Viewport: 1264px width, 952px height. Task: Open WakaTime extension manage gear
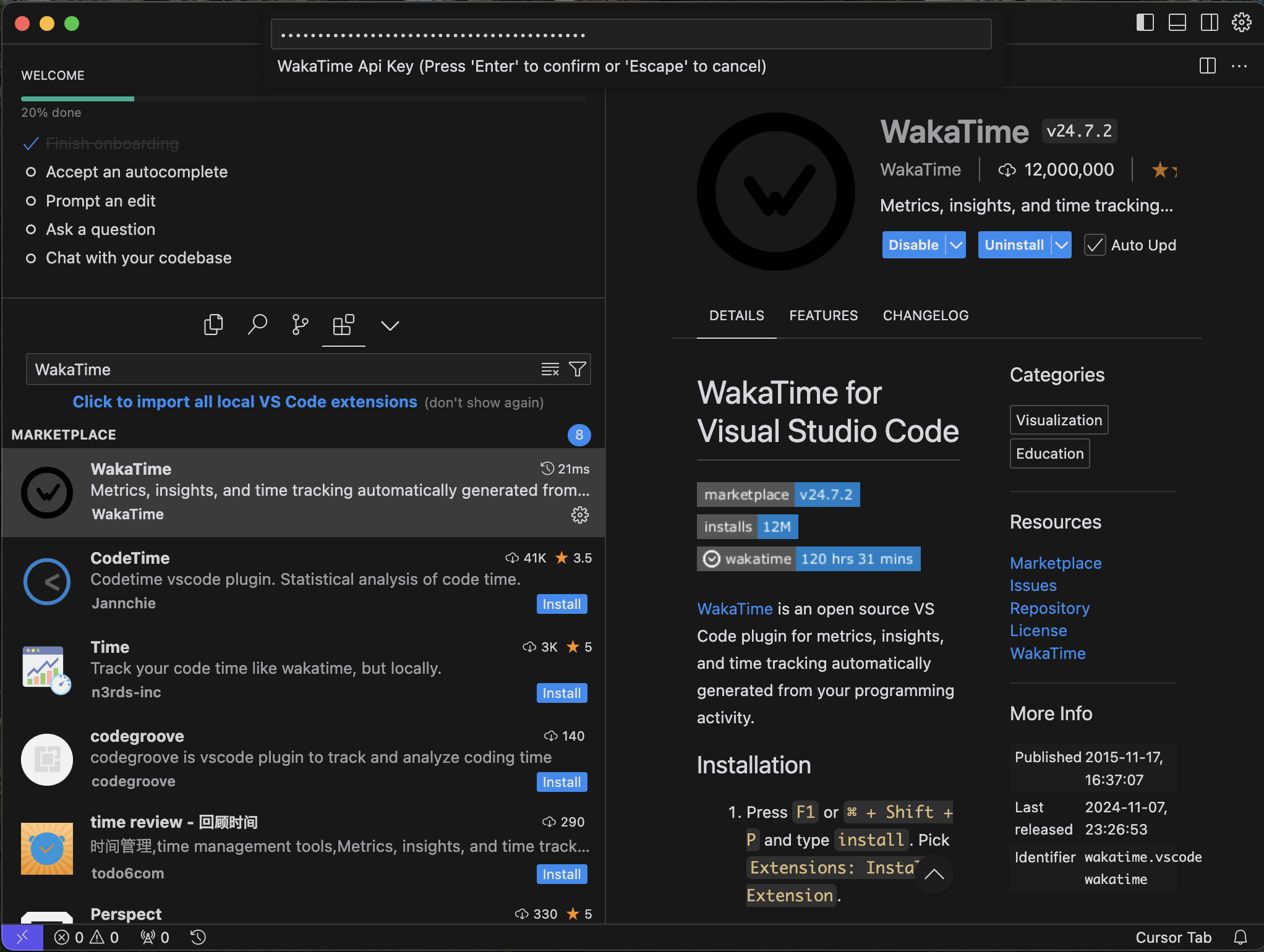(x=579, y=514)
